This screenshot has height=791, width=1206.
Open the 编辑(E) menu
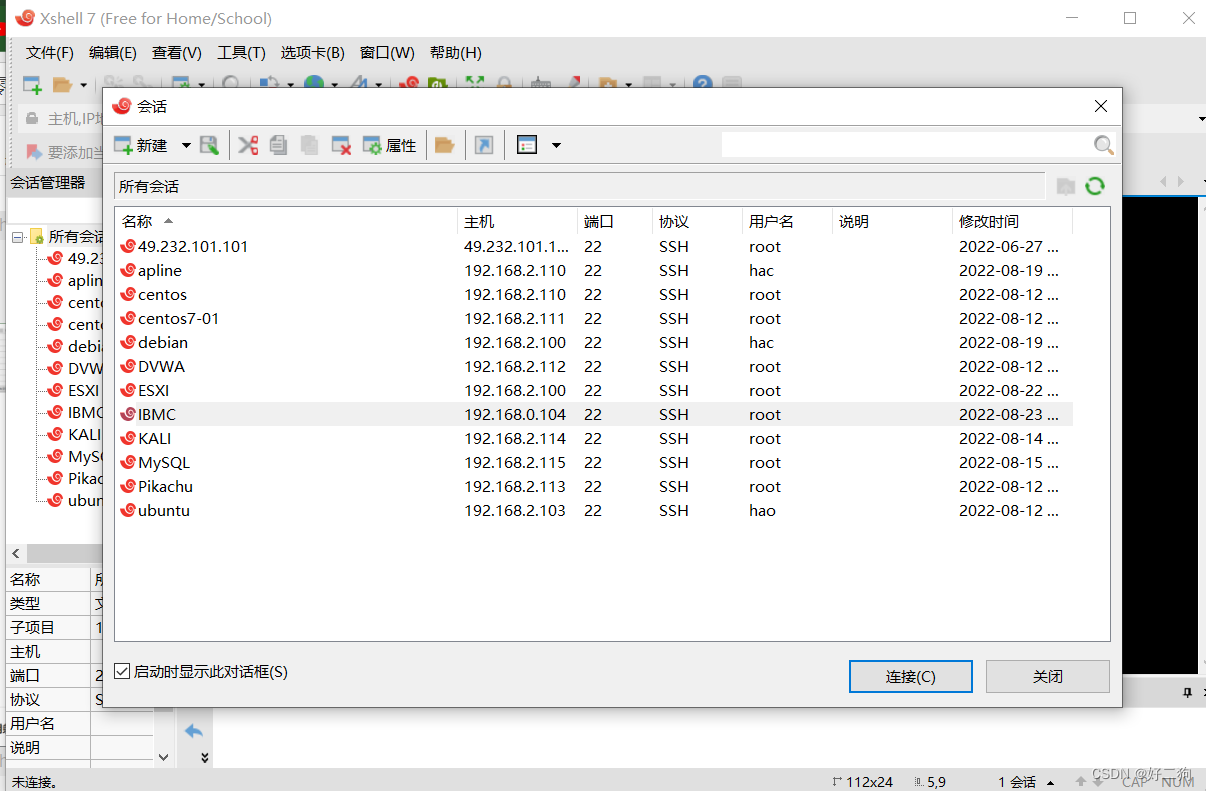click(x=113, y=53)
